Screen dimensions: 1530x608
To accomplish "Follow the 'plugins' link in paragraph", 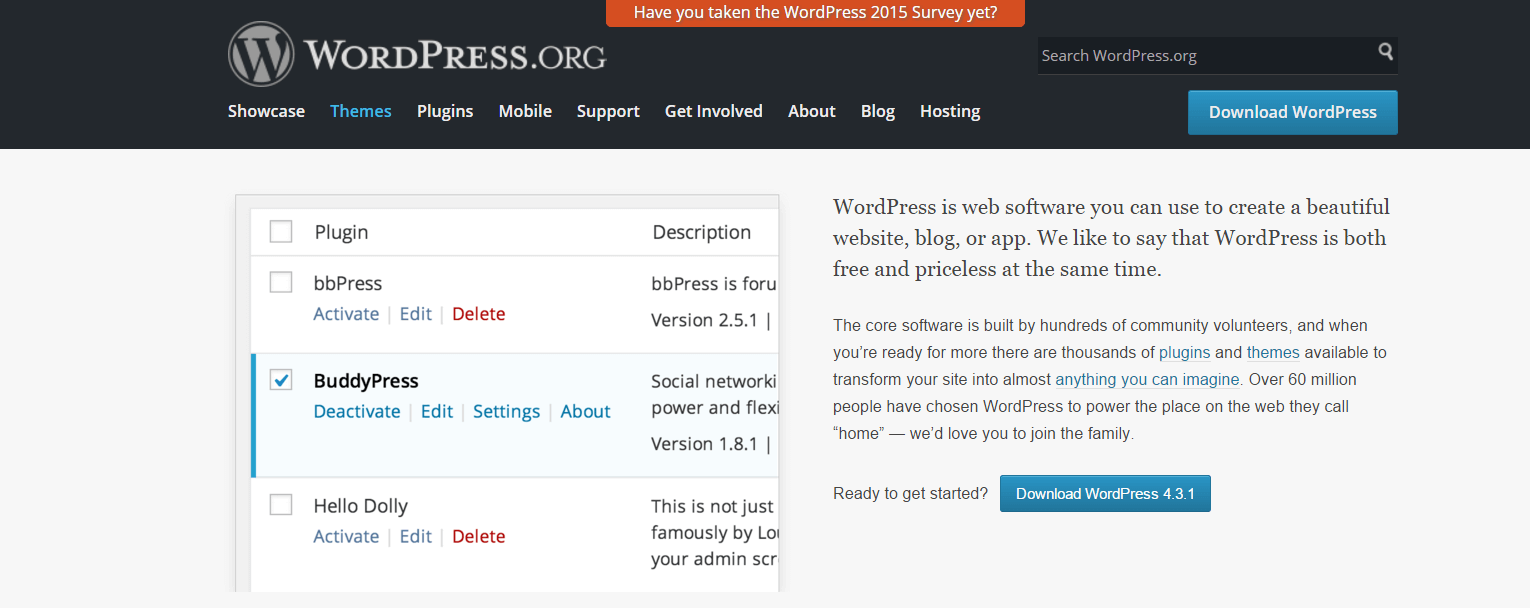I will click(1184, 352).
